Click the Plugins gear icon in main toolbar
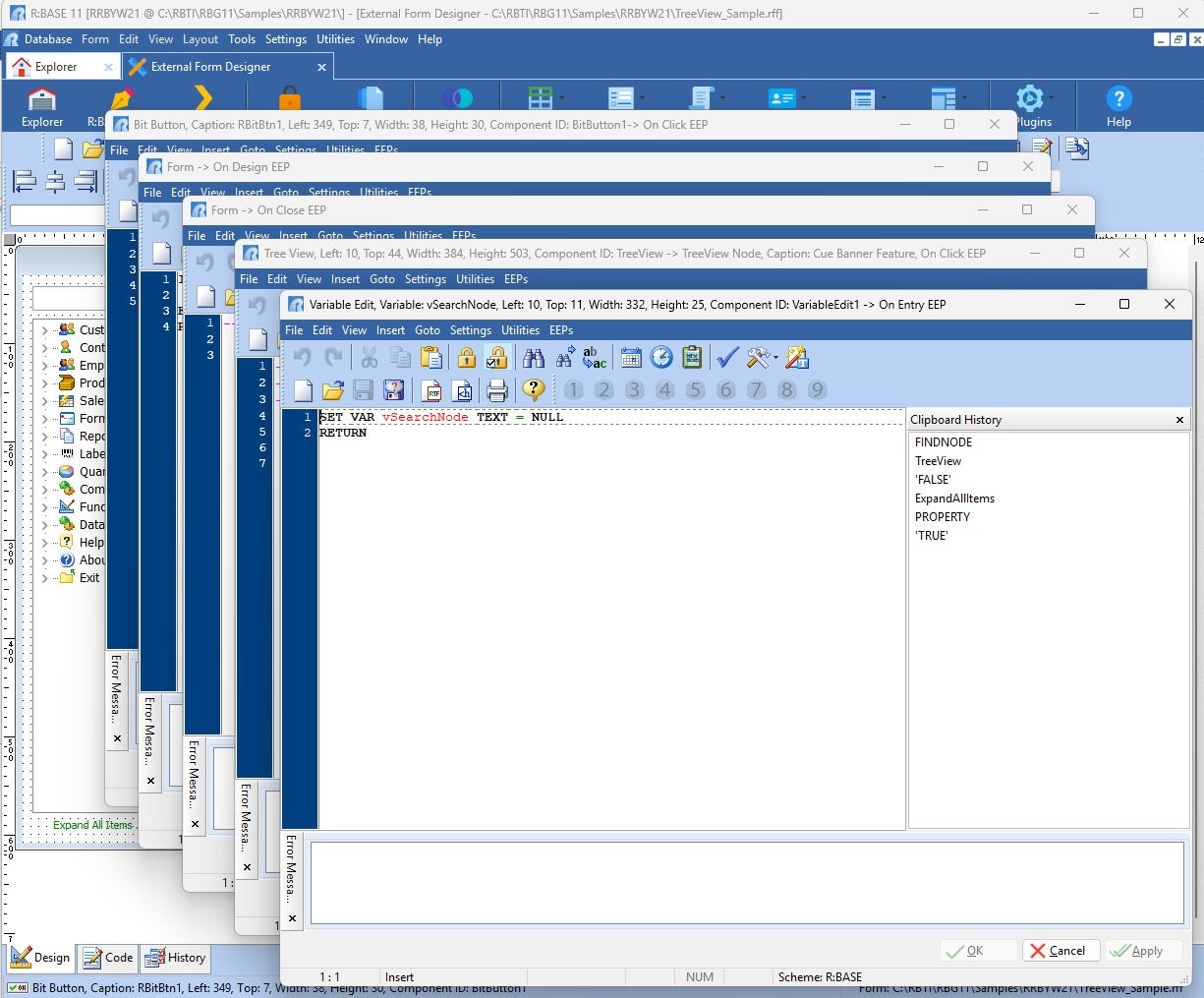This screenshot has height=998, width=1204. 1029,98
